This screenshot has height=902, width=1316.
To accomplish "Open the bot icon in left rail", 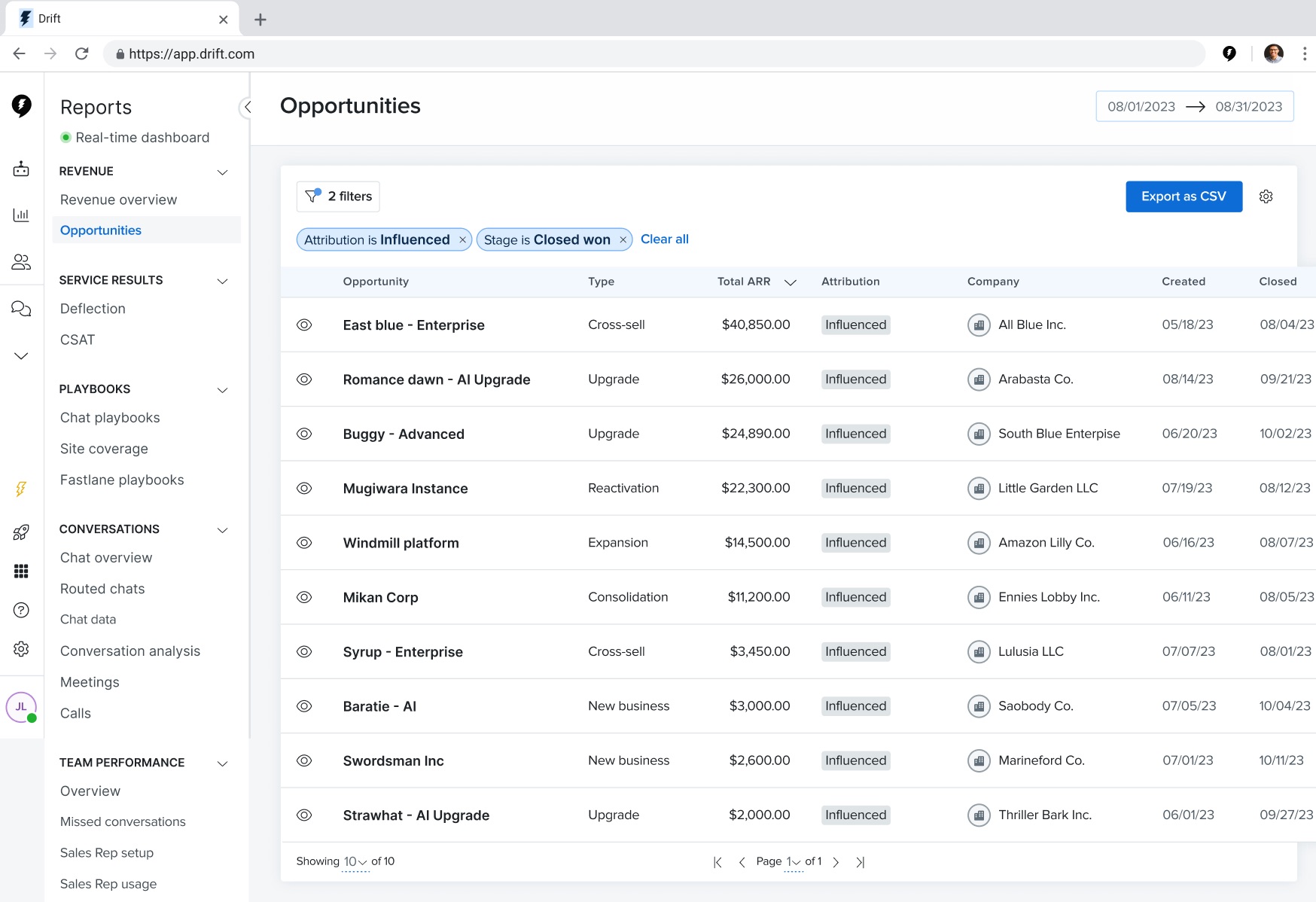I will point(21,169).
